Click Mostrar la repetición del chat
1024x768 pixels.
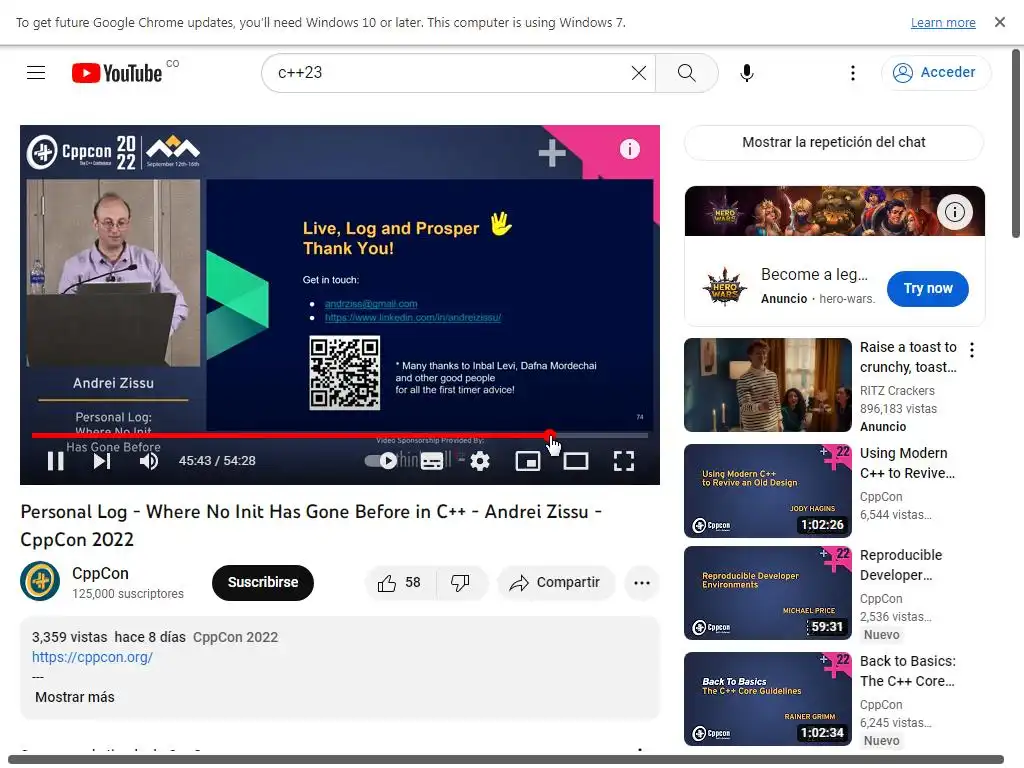coord(834,142)
